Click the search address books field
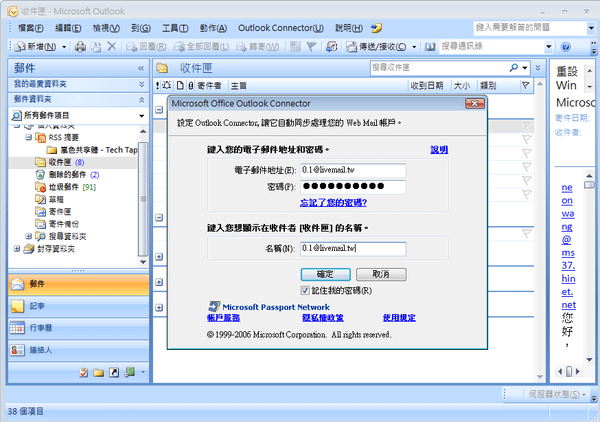The width and height of the screenshot is (600, 422). pos(492,47)
